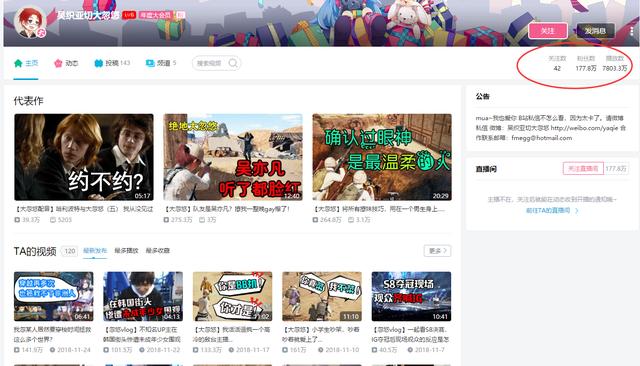Click the danmaku icon beside 3万
Screen dimensions: 640x366
point(202,220)
